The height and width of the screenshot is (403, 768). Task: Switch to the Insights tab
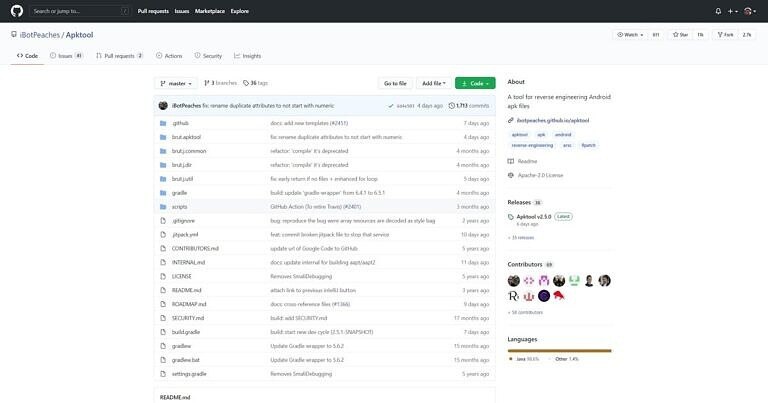[247, 56]
